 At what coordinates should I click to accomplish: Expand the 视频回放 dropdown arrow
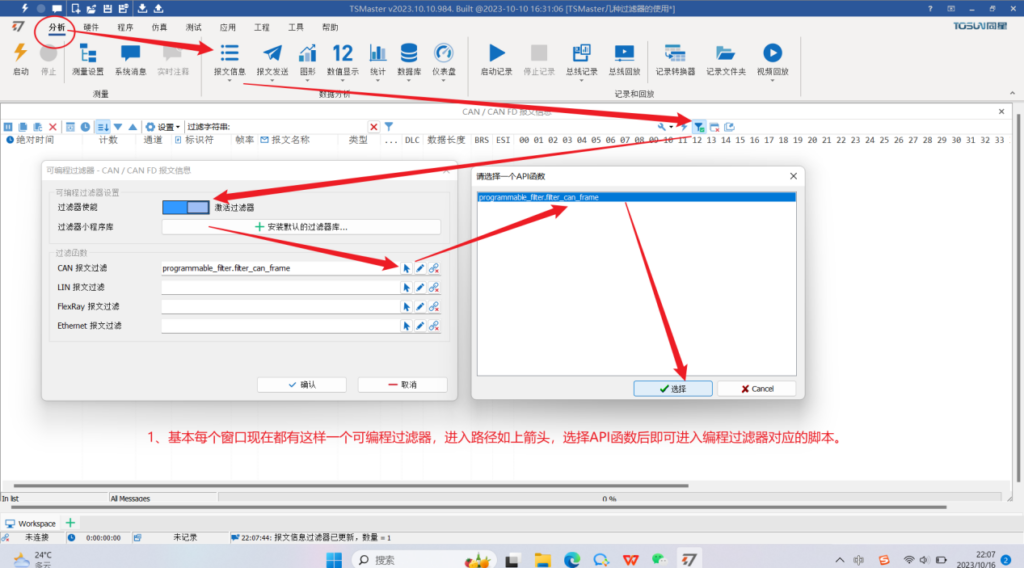tap(772, 83)
